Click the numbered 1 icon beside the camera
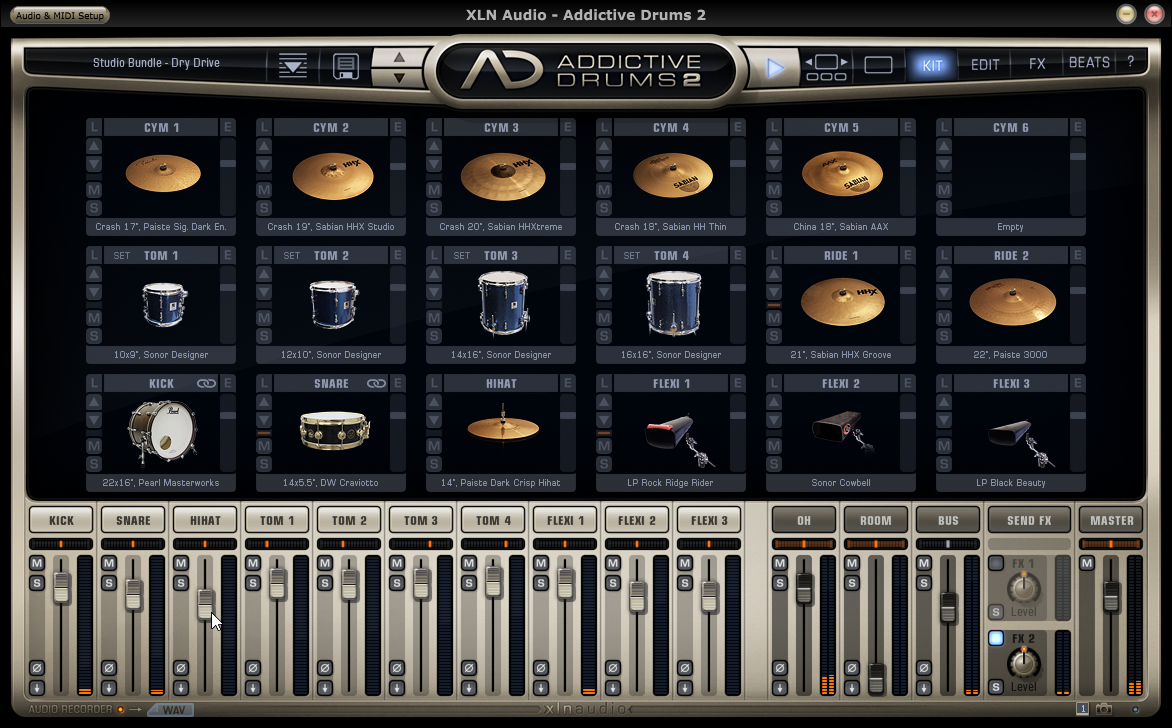 point(1082,709)
